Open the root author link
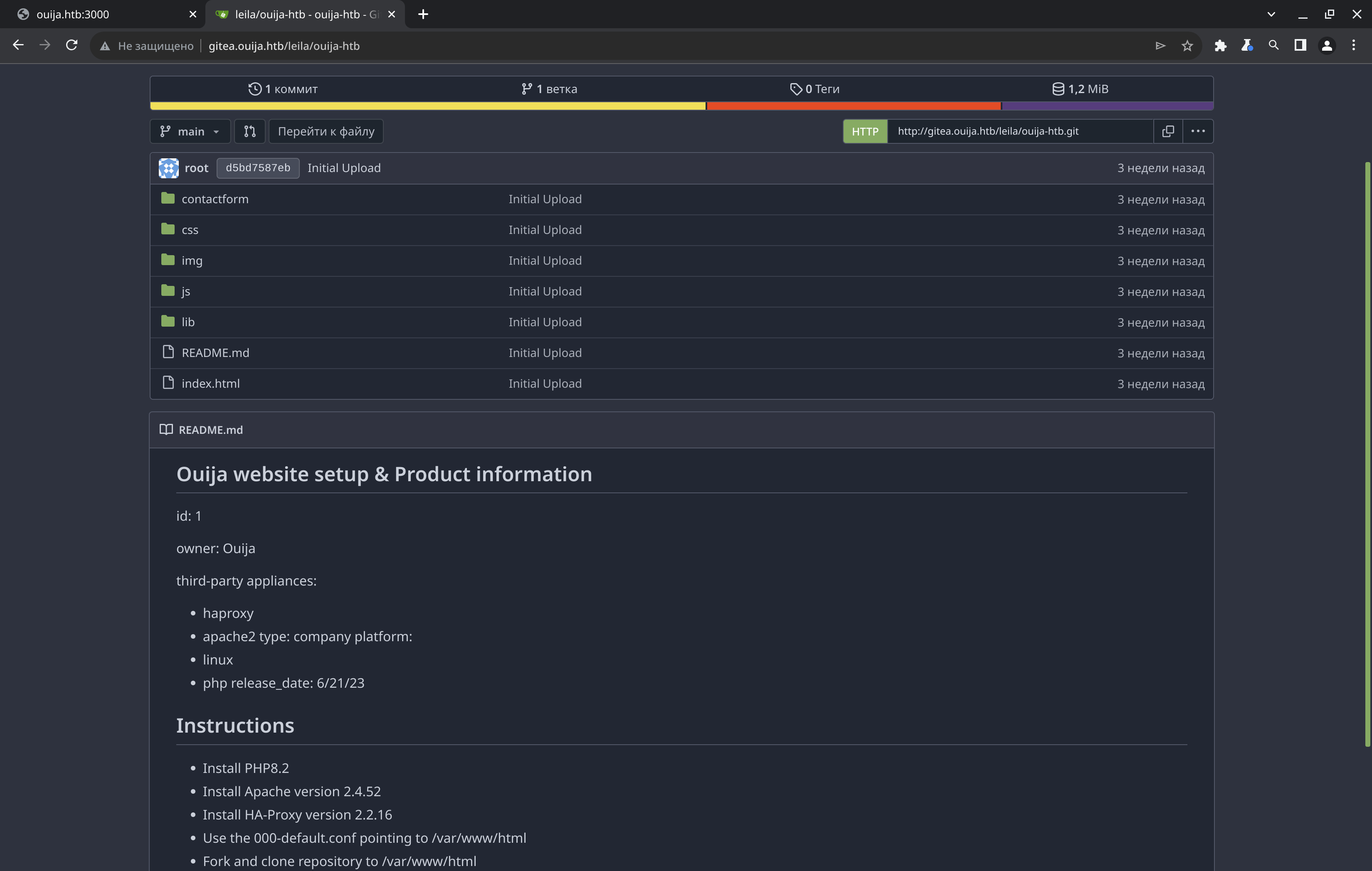 pyautogui.click(x=197, y=168)
